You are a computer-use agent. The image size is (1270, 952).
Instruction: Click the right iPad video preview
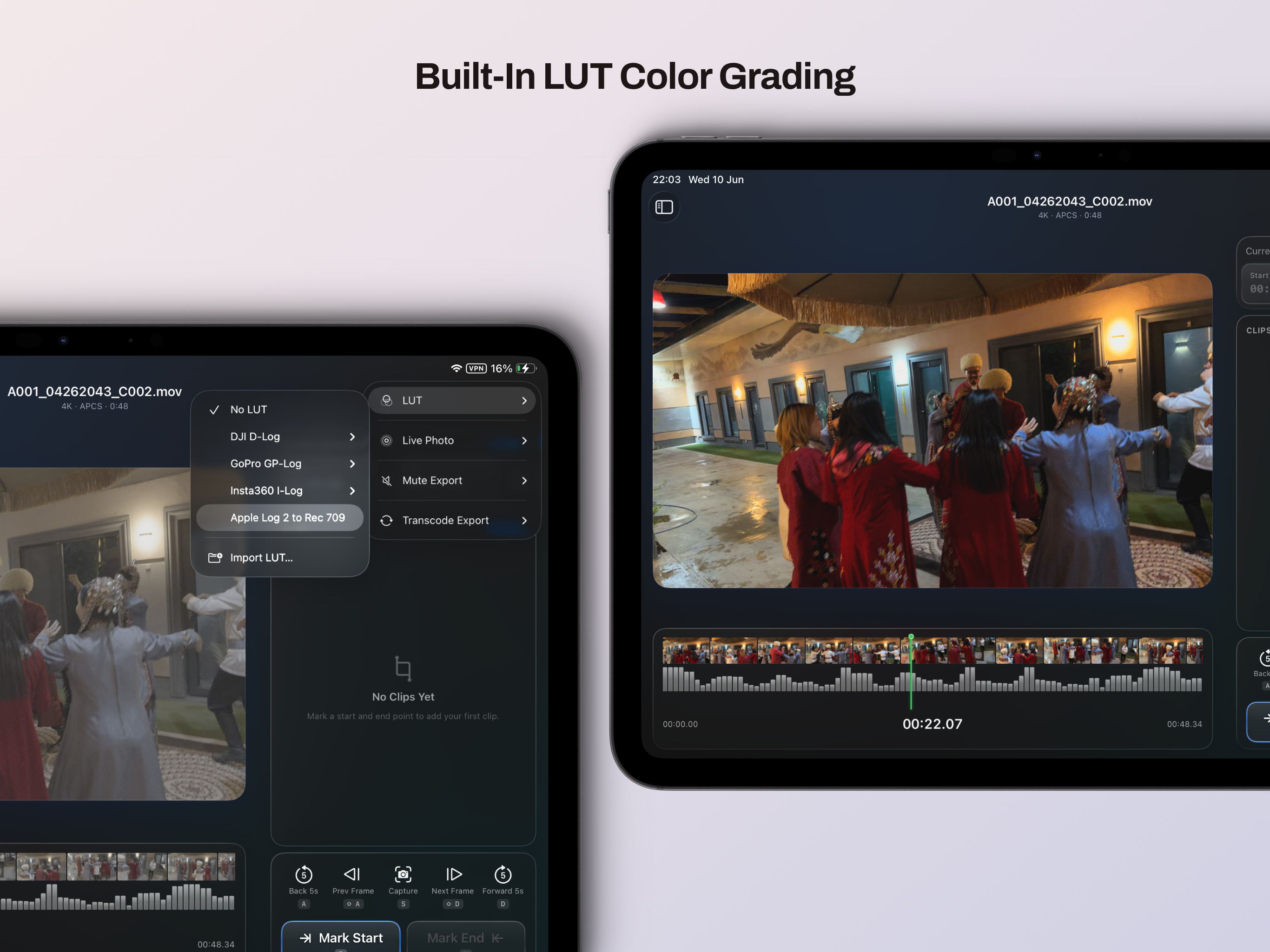tap(933, 430)
